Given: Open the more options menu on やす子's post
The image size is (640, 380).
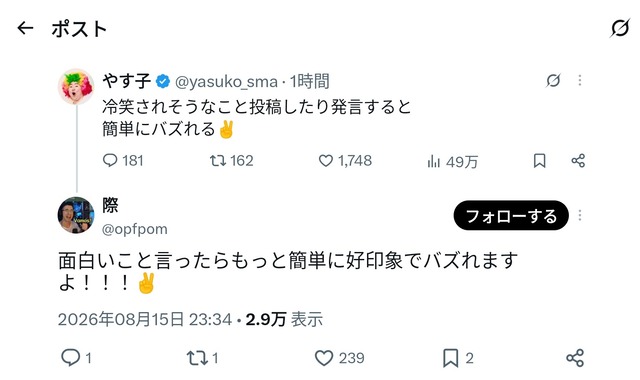Looking at the screenshot, I should pos(580,80).
